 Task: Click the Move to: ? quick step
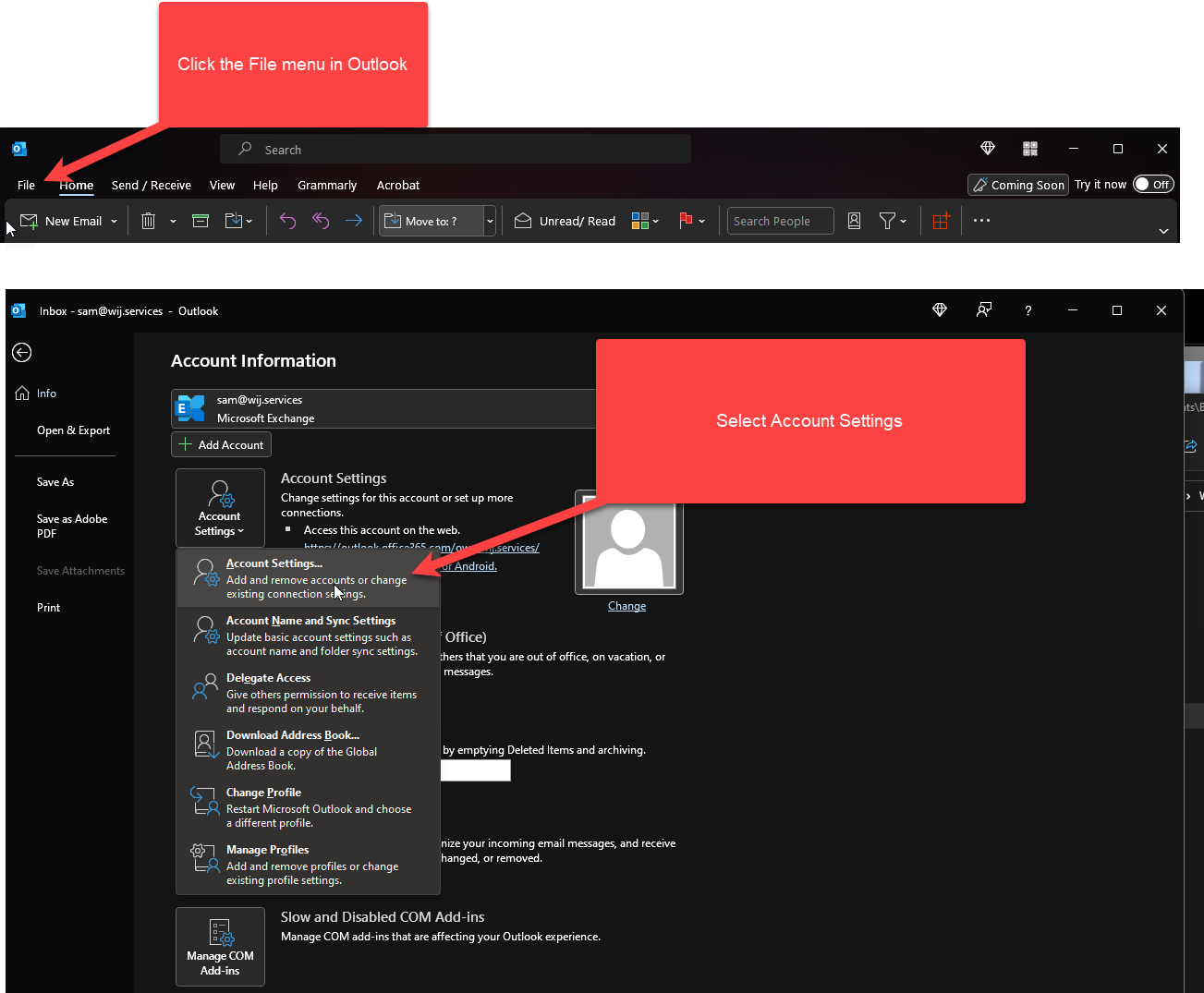432,221
